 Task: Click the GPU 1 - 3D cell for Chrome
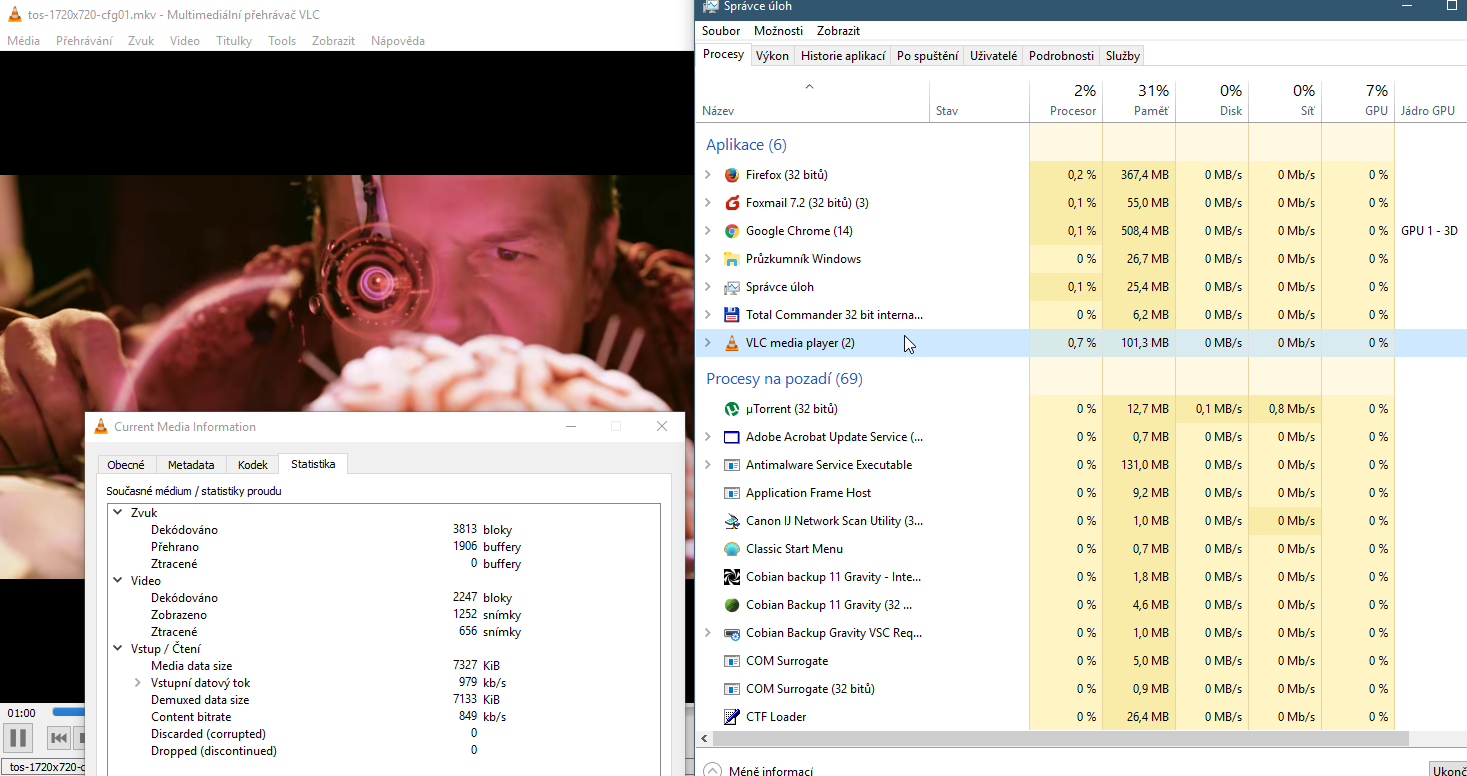click(1429, 231)
